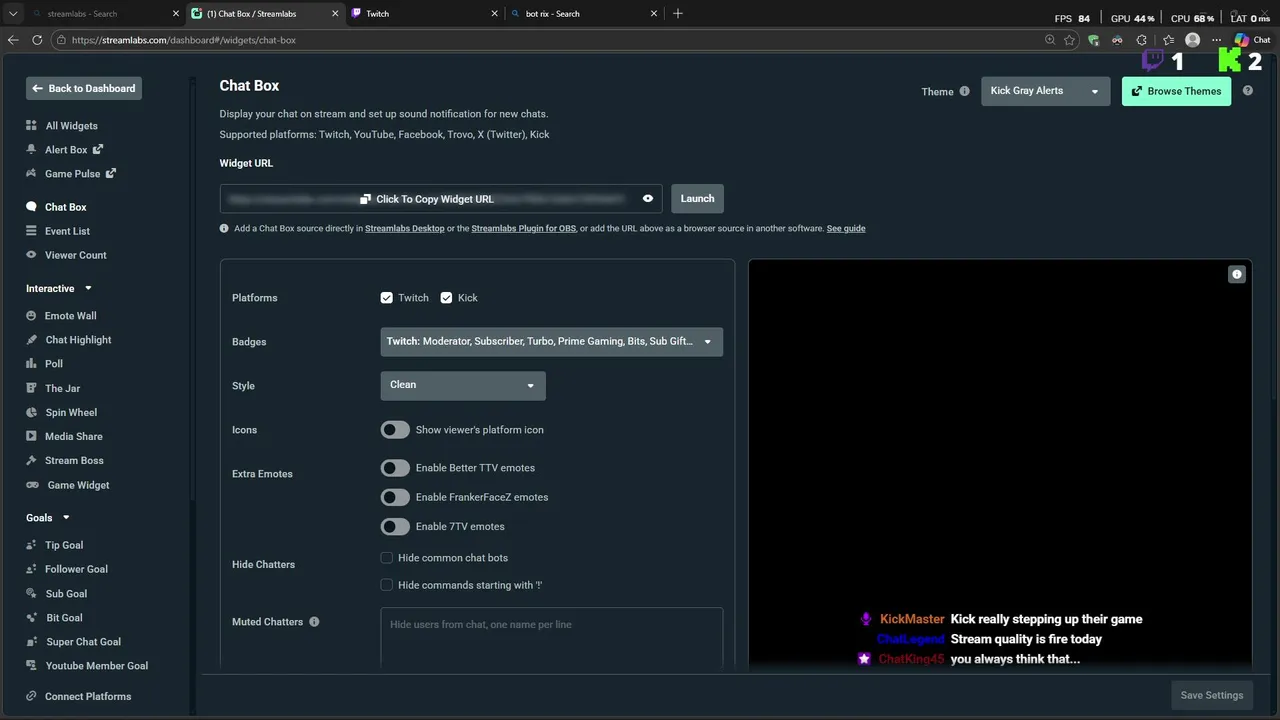Click the Media Share icon
The width and height of the screenshot is (1280, 720).
31,436
